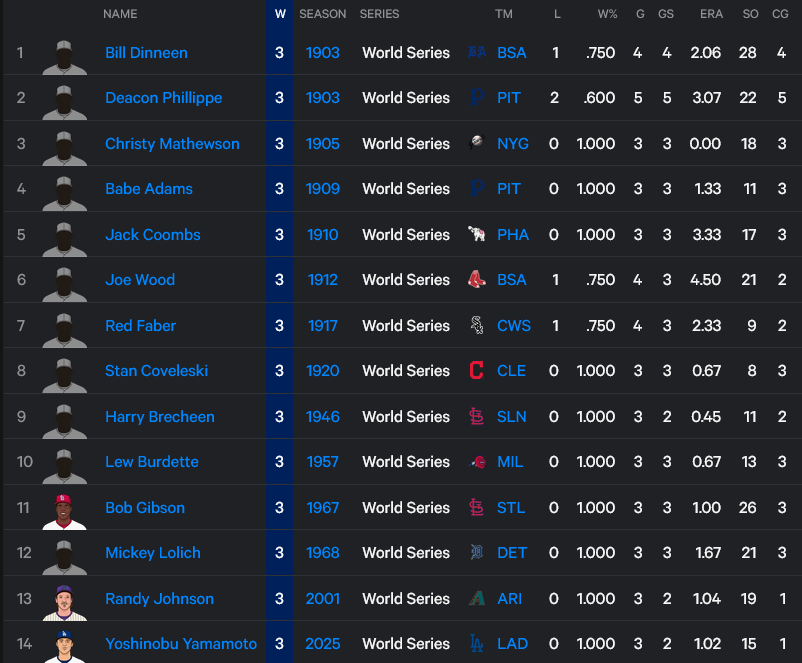Viewport: 802px width, 663px height.
Task: Open the 1946 season link
Action: pos(323,416)
